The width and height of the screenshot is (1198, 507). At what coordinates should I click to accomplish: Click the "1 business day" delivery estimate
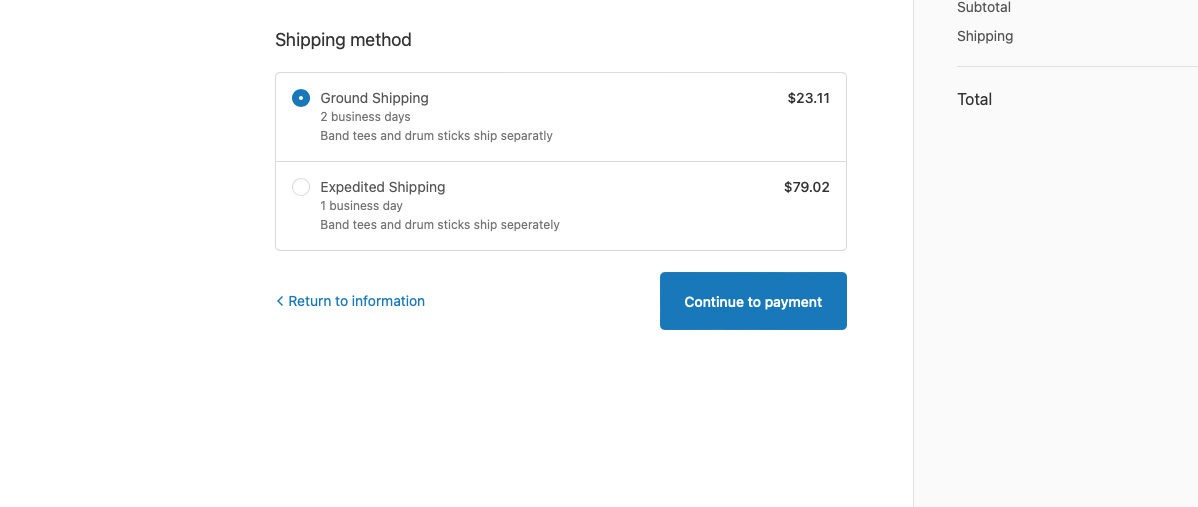point(361,206)
